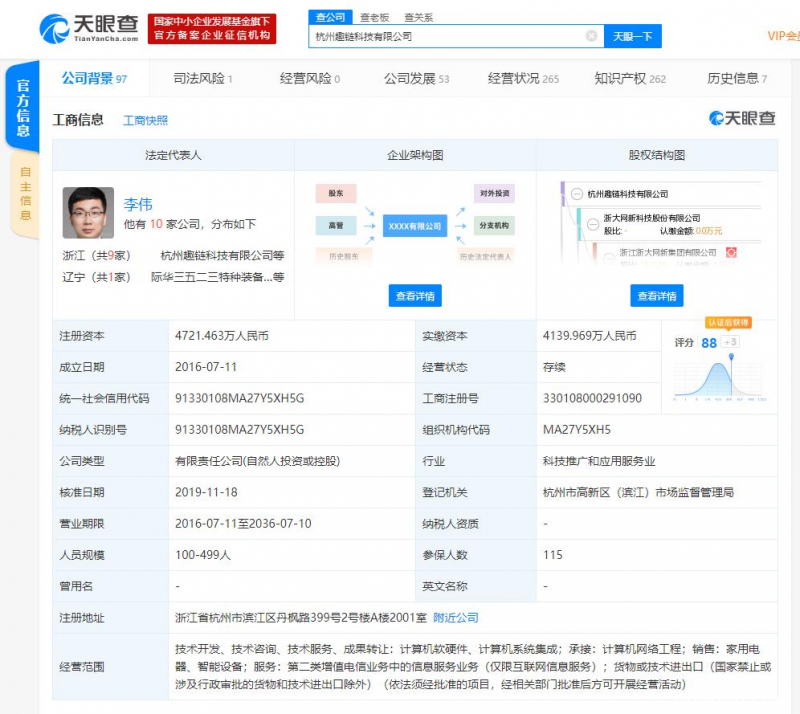Select the 自主信息 side tab
This screenshot has height=714, width=800.
pos(26,194)
